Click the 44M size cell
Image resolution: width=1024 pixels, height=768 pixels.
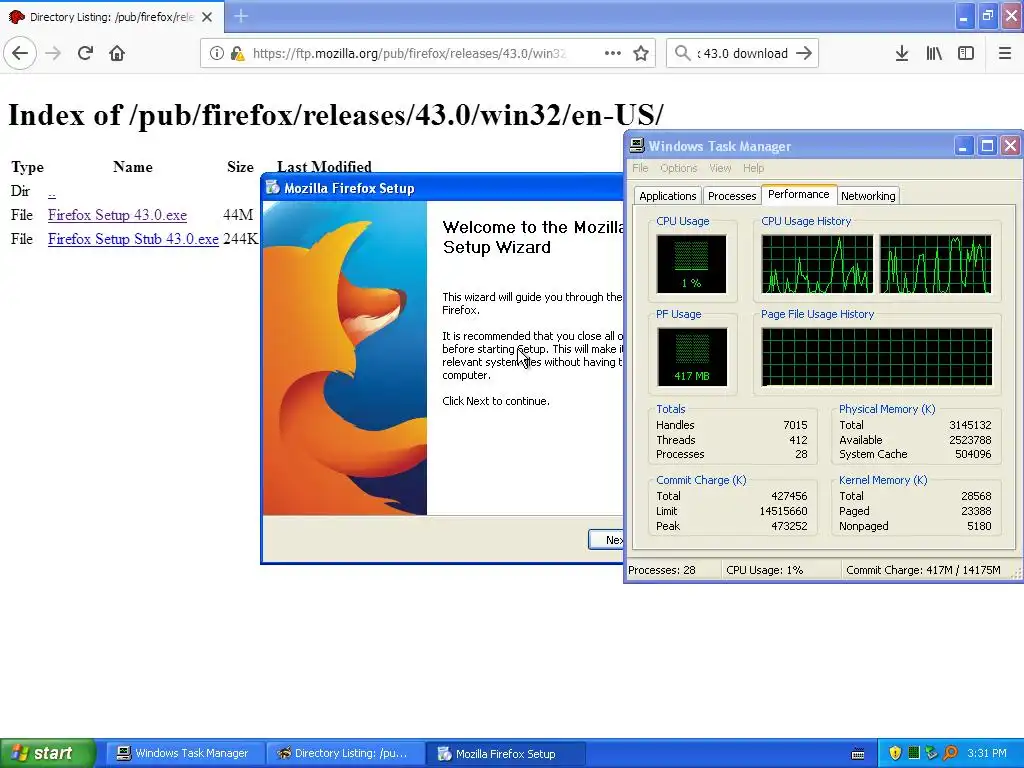(238, 215)
